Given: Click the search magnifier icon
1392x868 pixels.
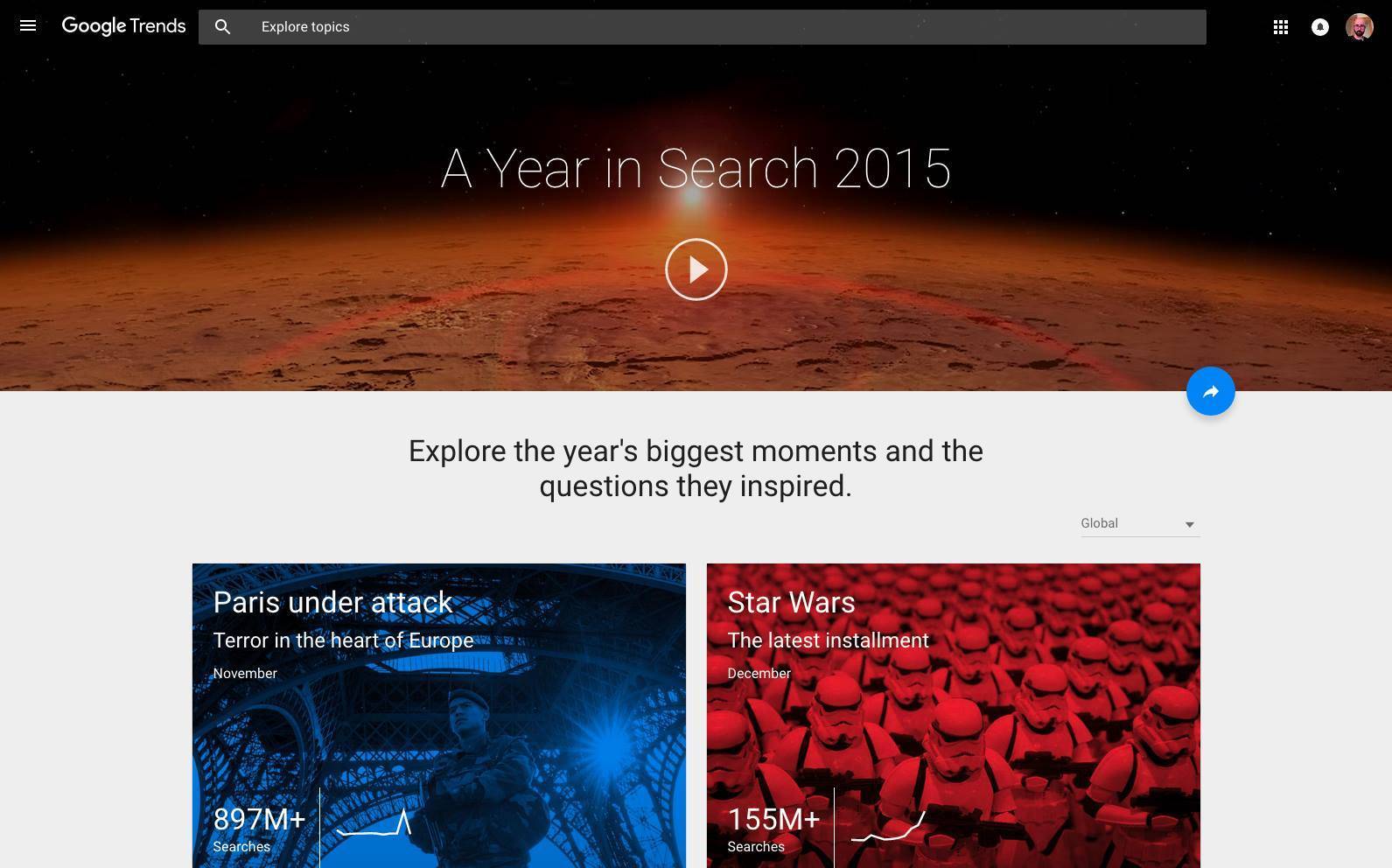Looking at the screenshot, I should click(223, 27).
